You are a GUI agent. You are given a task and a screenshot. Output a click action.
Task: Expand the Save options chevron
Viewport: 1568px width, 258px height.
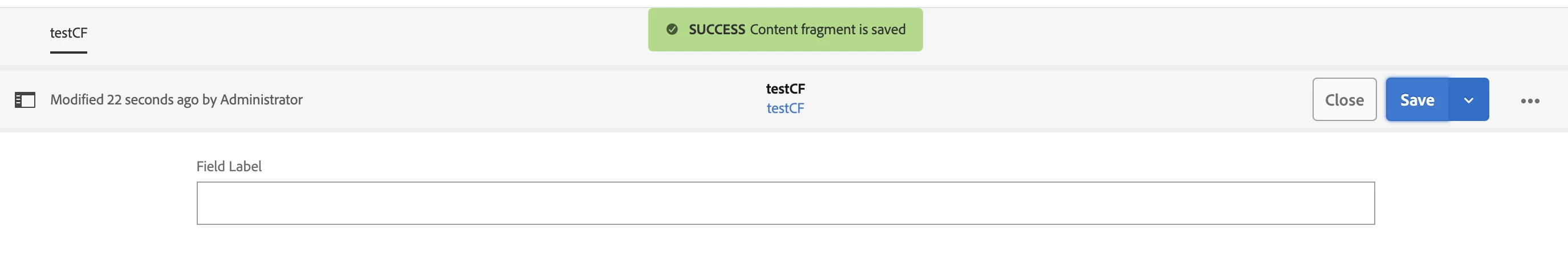pyautogui.click(x=1468, y=100)
